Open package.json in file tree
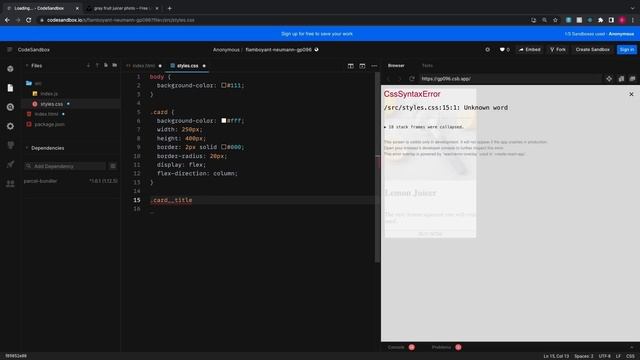The image size is (640, 360). (49, 124)
